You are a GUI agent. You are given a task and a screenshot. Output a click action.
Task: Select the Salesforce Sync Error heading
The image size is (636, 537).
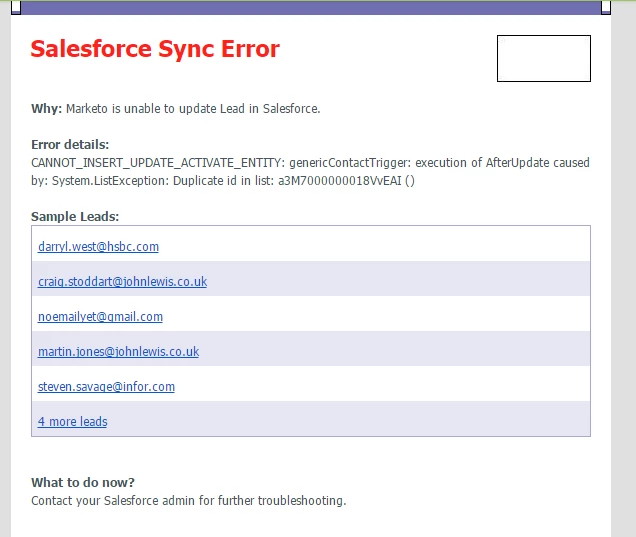[x=155, y=49]
